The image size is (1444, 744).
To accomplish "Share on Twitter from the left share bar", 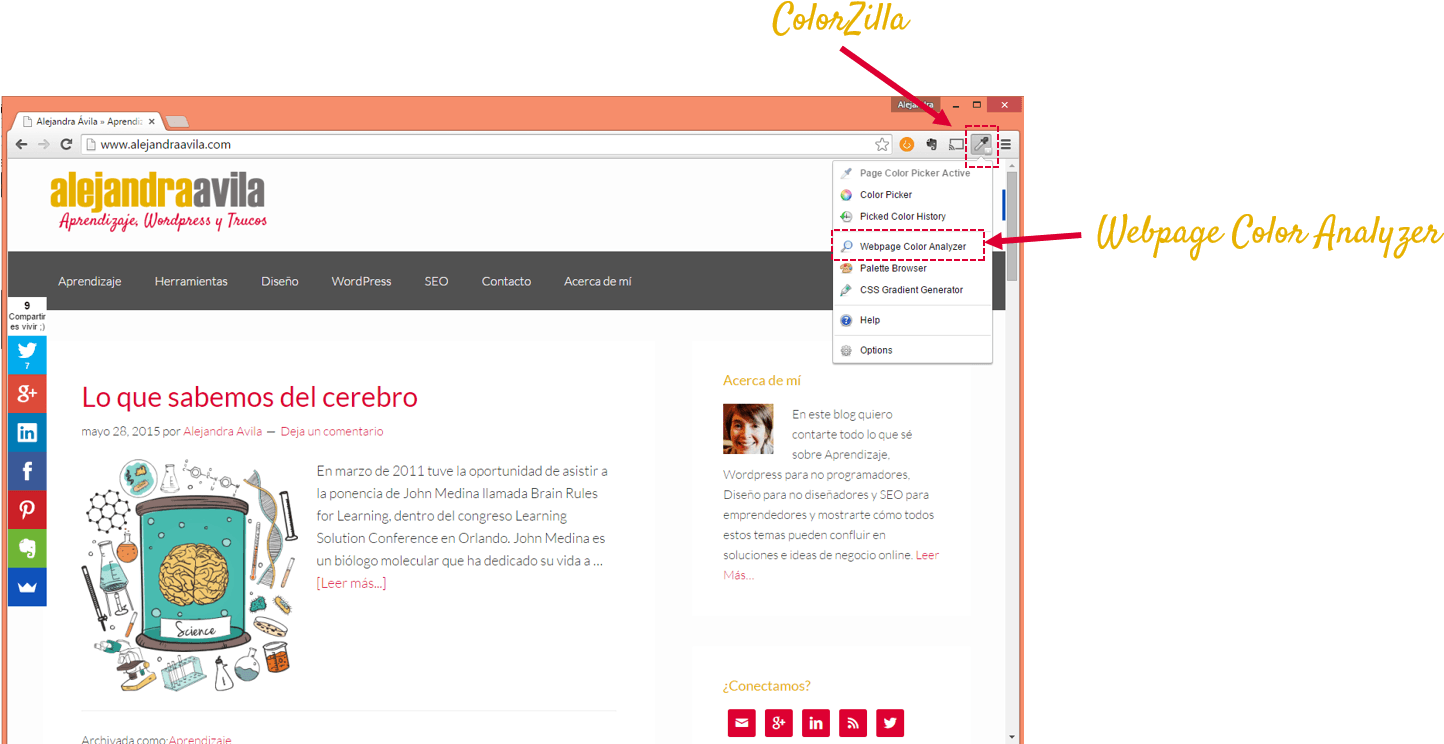I will 27,354.
